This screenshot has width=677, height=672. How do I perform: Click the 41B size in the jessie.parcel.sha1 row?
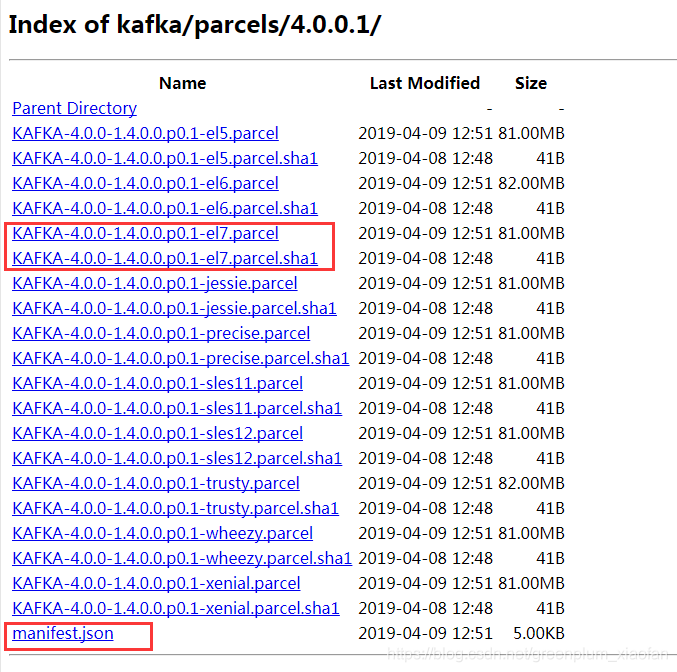[550, 309]
